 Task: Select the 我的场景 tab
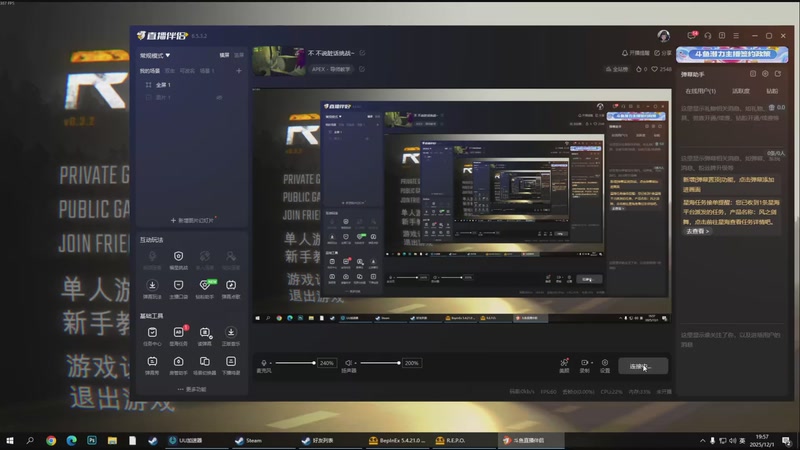[149, 71]
